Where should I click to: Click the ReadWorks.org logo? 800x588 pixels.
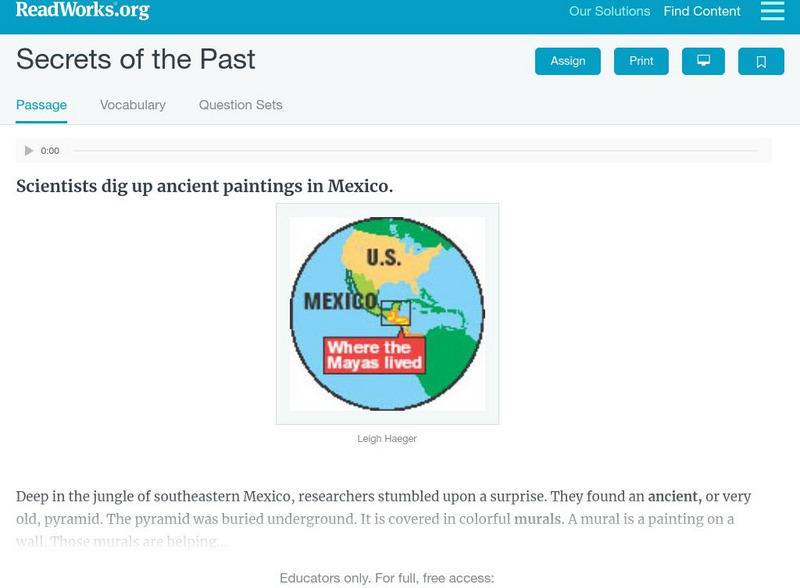click(x=83, y=11)
